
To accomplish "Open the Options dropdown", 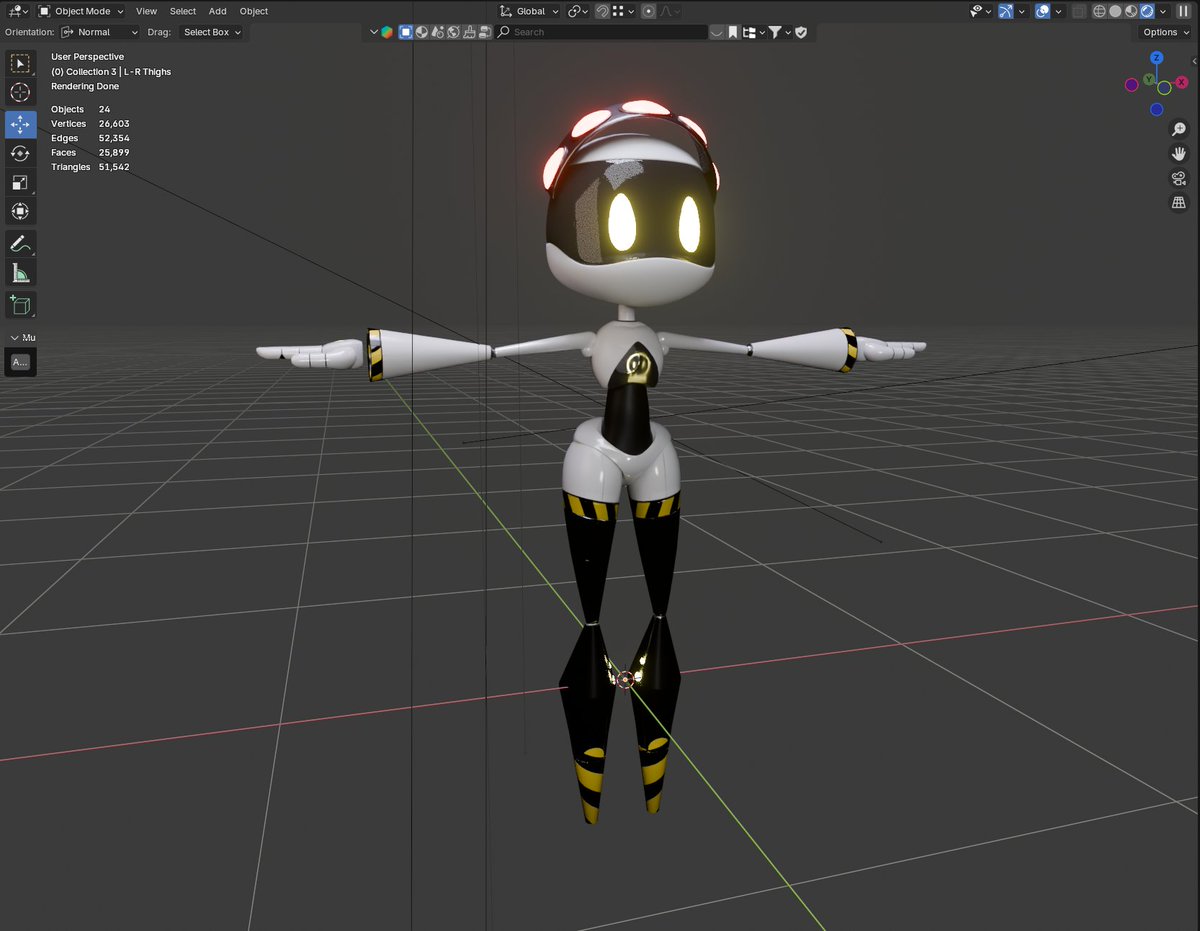I will pos(1166,32).
